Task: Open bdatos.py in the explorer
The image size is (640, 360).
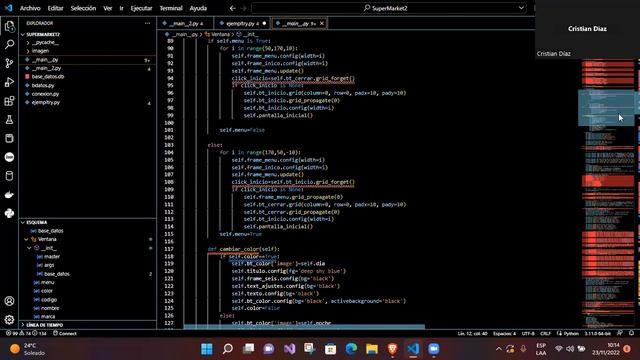Action: [43, 85]
